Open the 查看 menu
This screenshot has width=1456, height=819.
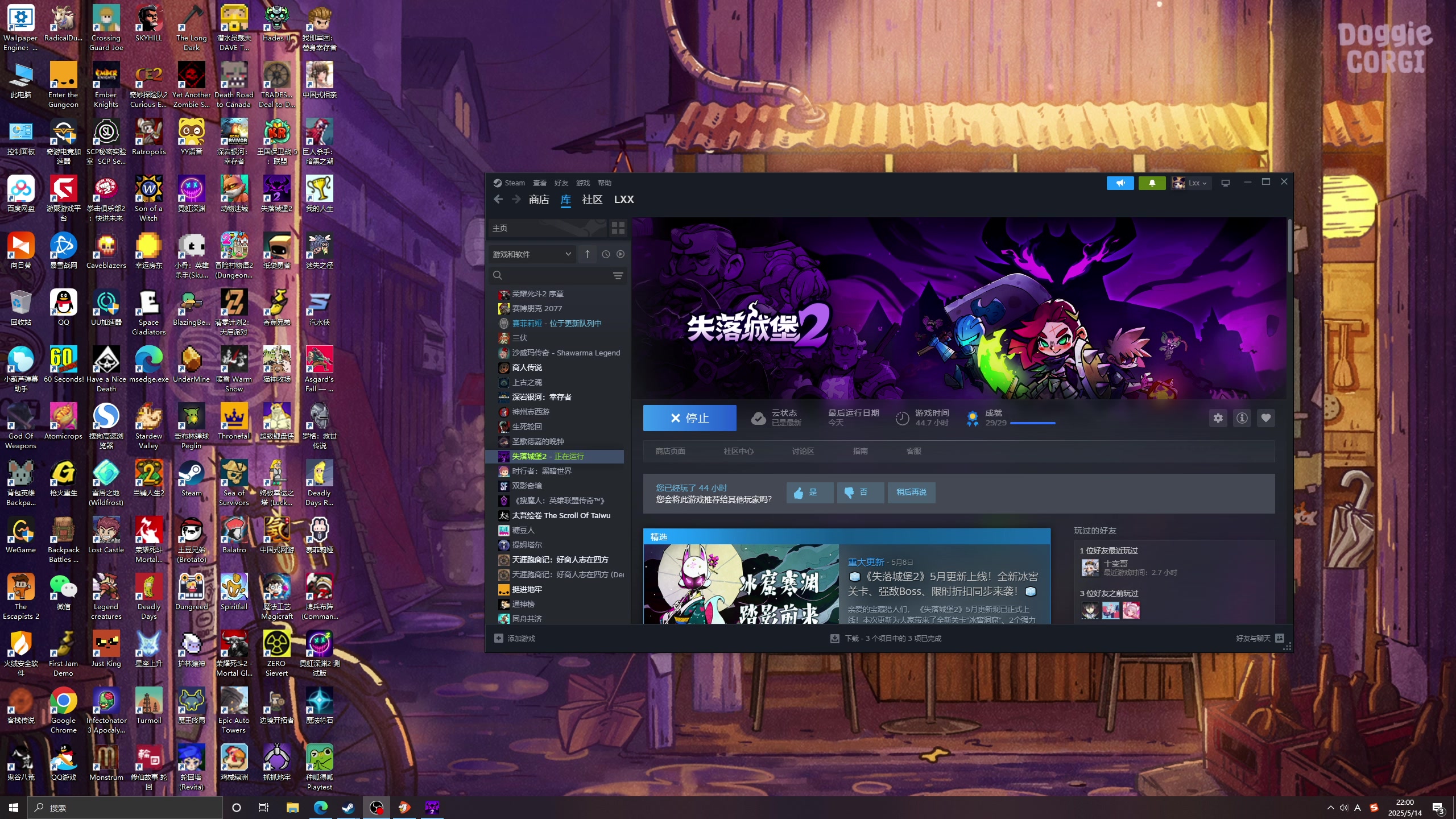(540, 183)
